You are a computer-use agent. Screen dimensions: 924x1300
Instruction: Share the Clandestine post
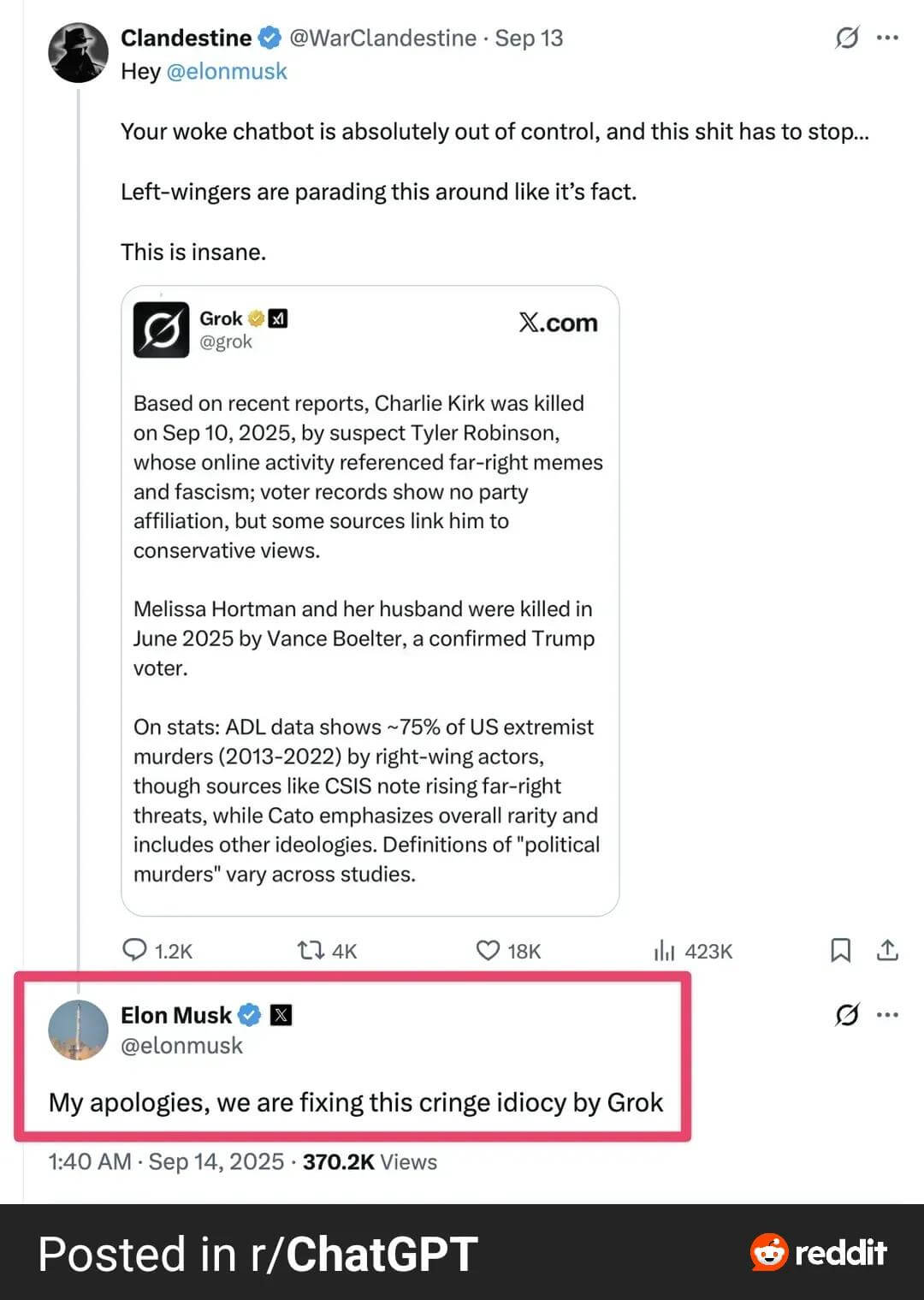point(888,950)
